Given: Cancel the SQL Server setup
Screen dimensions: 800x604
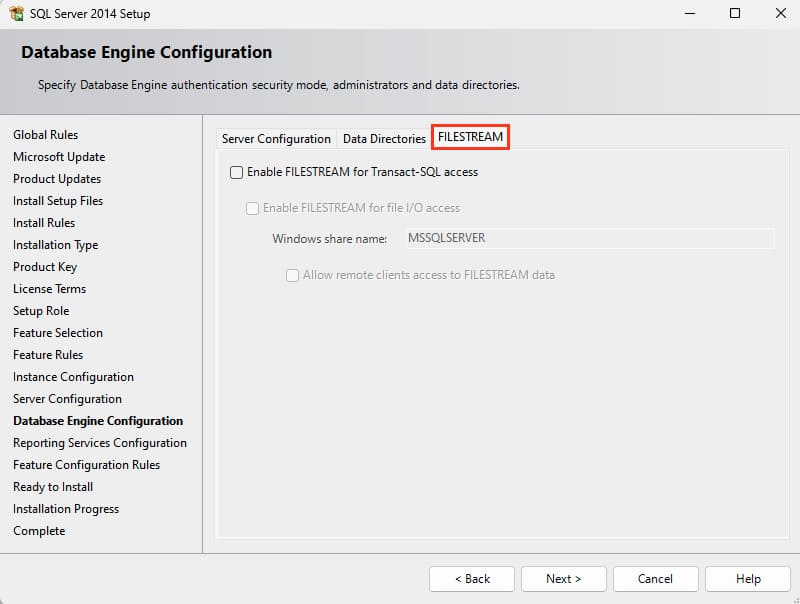Looking at the screenshot, I should (x=655, y=579).
